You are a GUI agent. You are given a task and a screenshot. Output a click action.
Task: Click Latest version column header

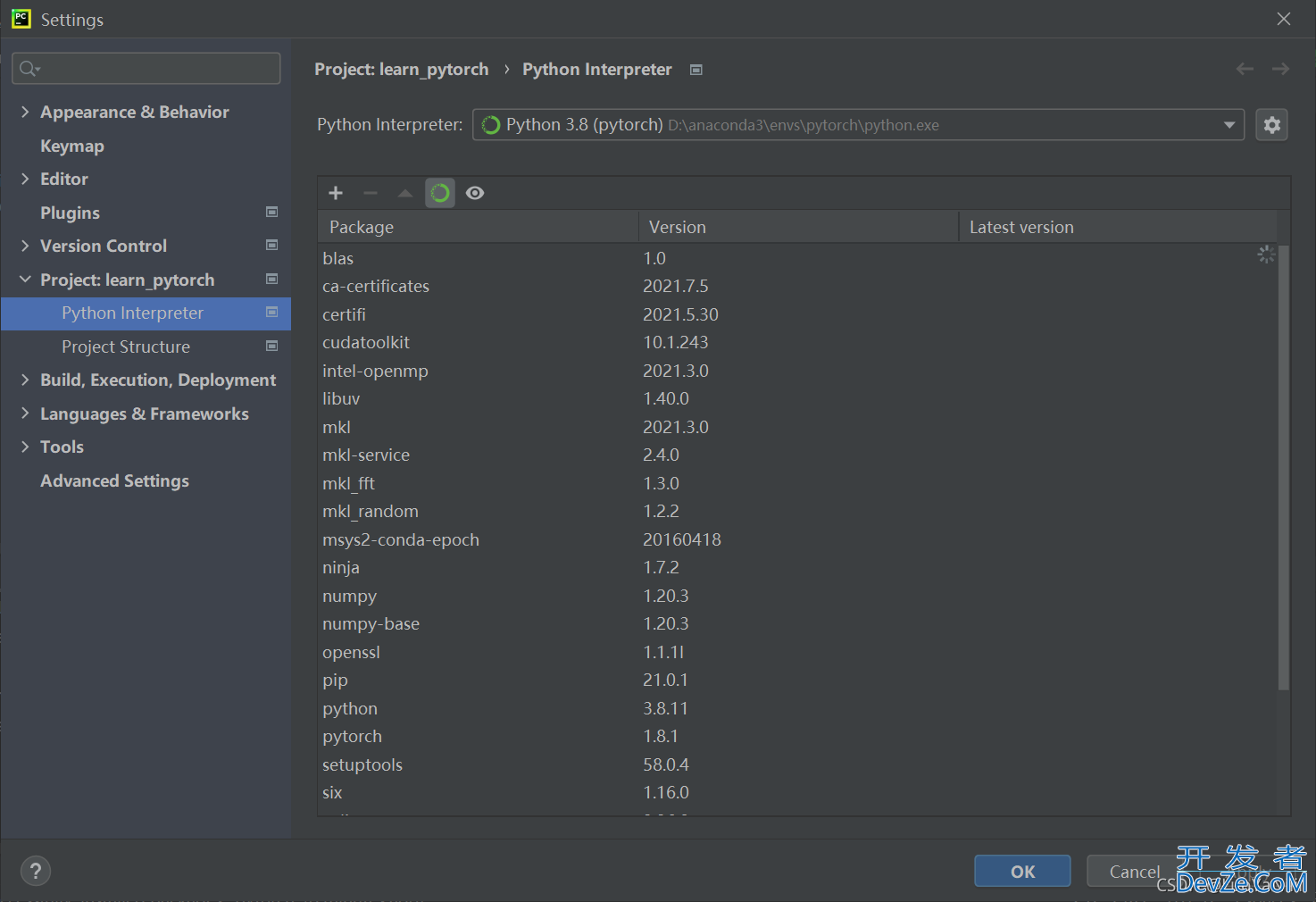coord(1118,227)
